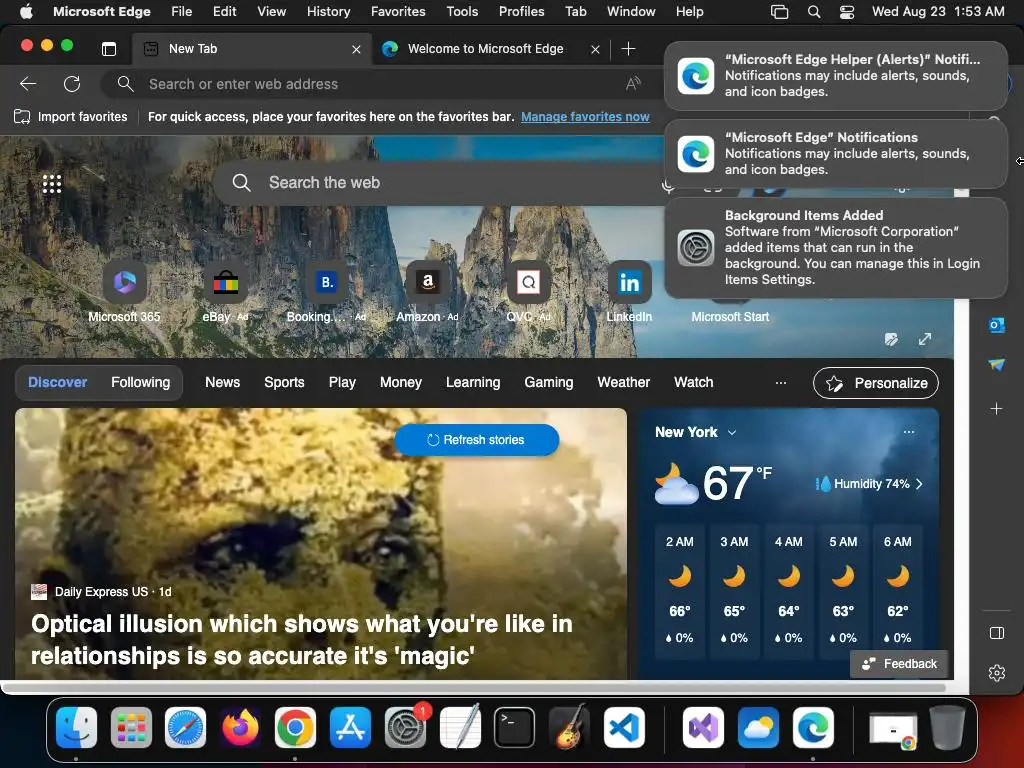Toggle the sidebar layout icon
The width and height of the screenshot is (1024, 768).
click(x=997, y=633)
